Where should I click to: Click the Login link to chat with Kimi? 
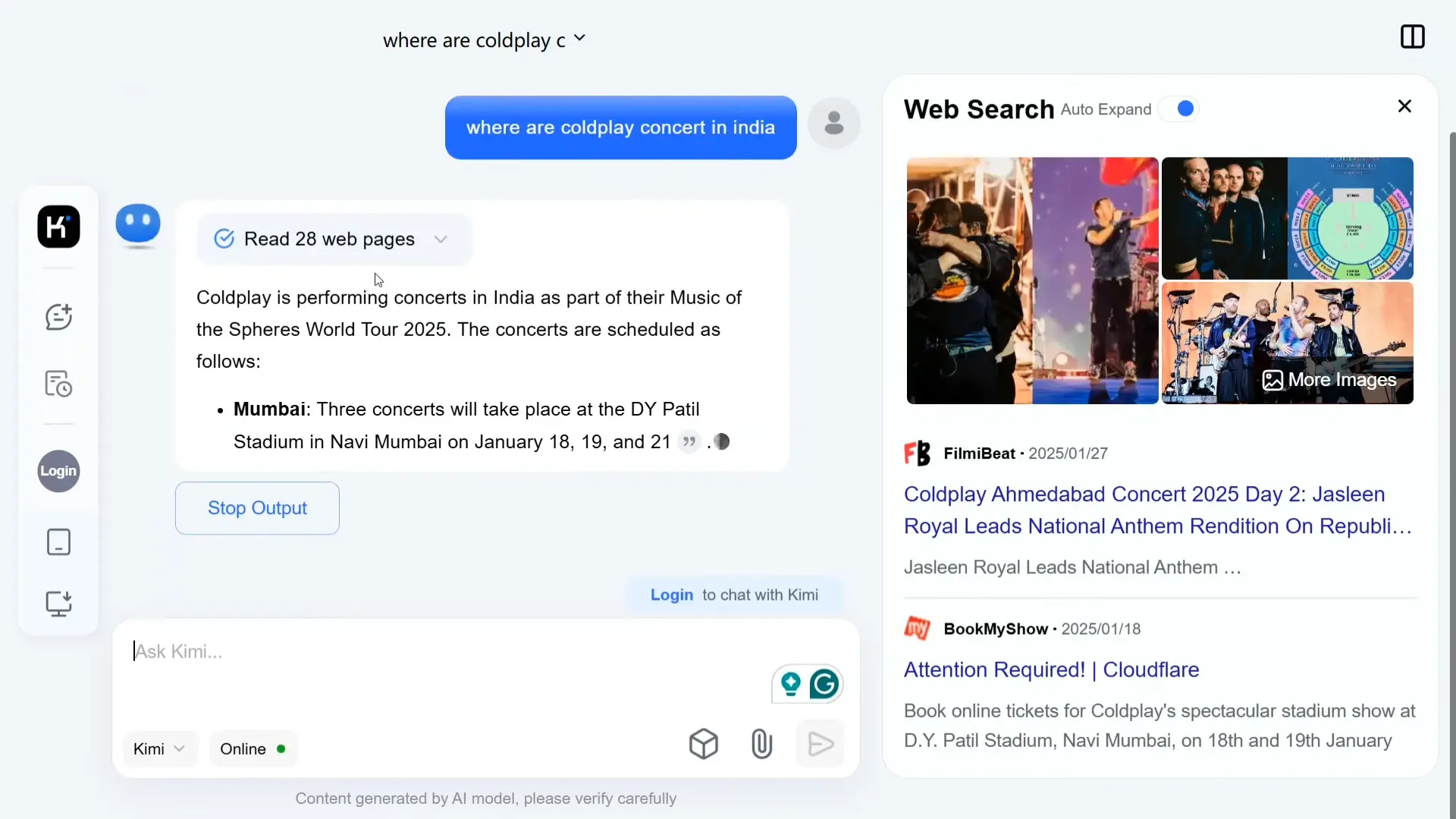[x=671, y=595]
